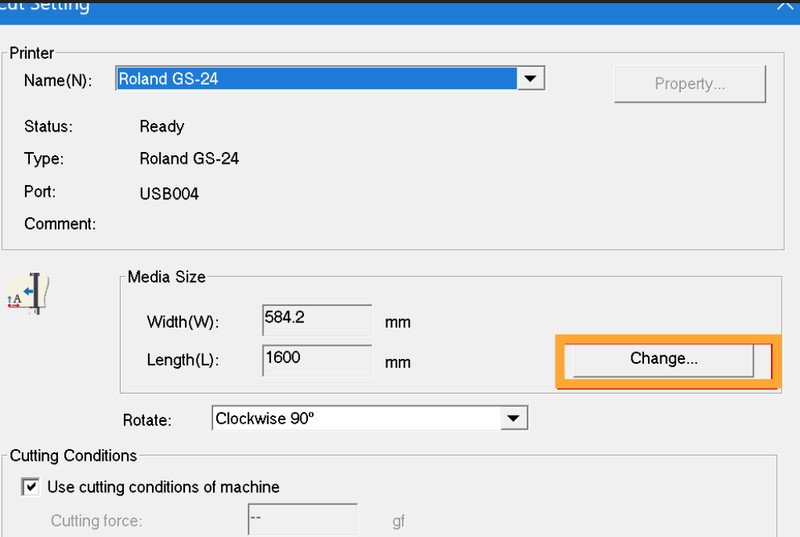Click the Type: label

click(x=44, y=159)
